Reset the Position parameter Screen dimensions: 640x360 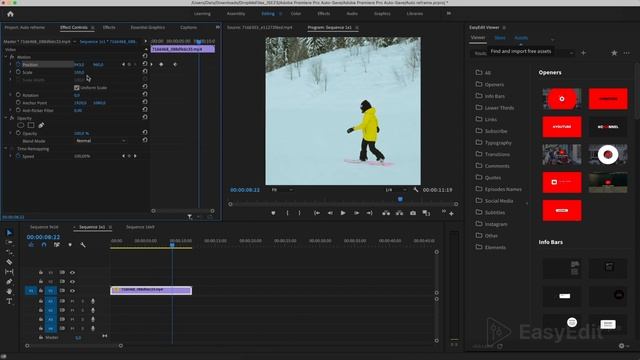click(145, 64)
